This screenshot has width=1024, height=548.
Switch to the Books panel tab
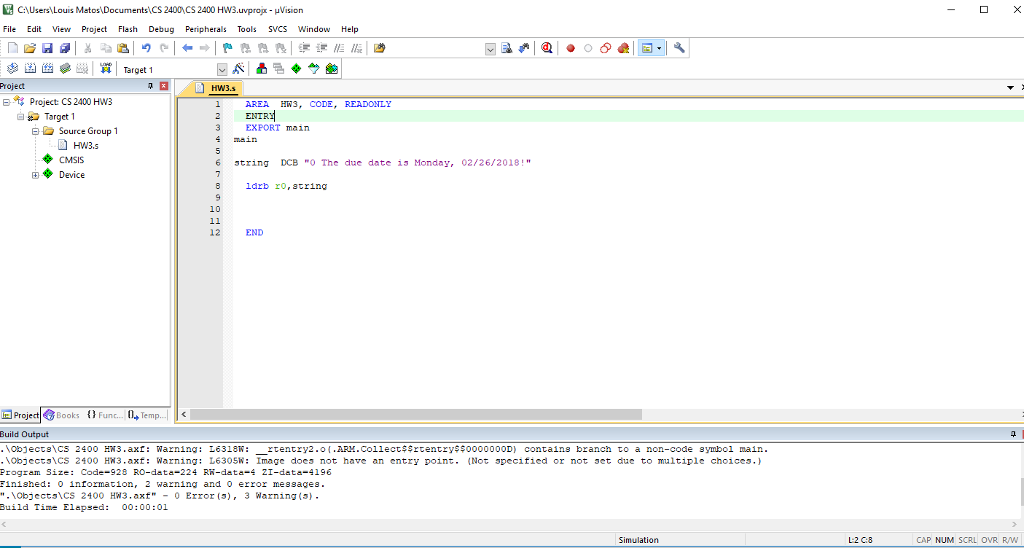click(x=62, y=415)
